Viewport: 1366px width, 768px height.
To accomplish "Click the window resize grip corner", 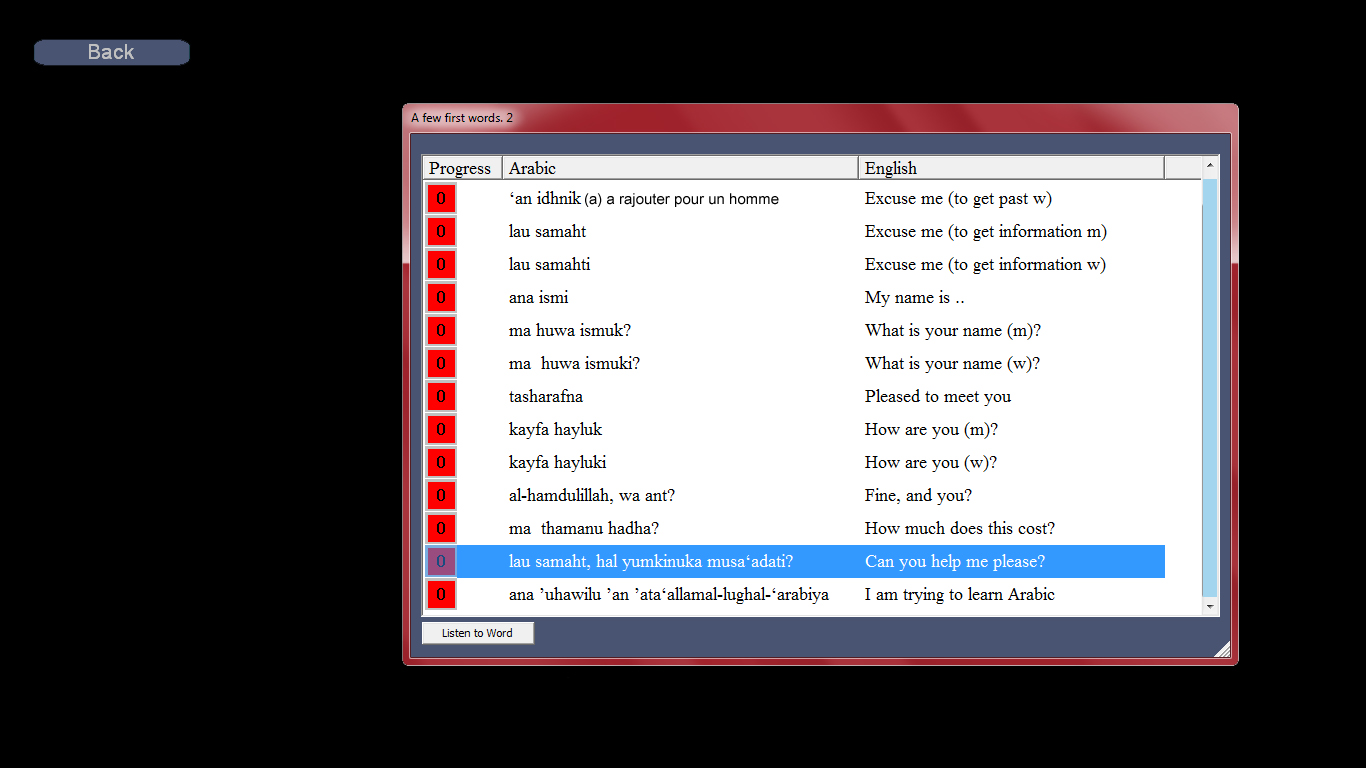I will [1222, 650].
